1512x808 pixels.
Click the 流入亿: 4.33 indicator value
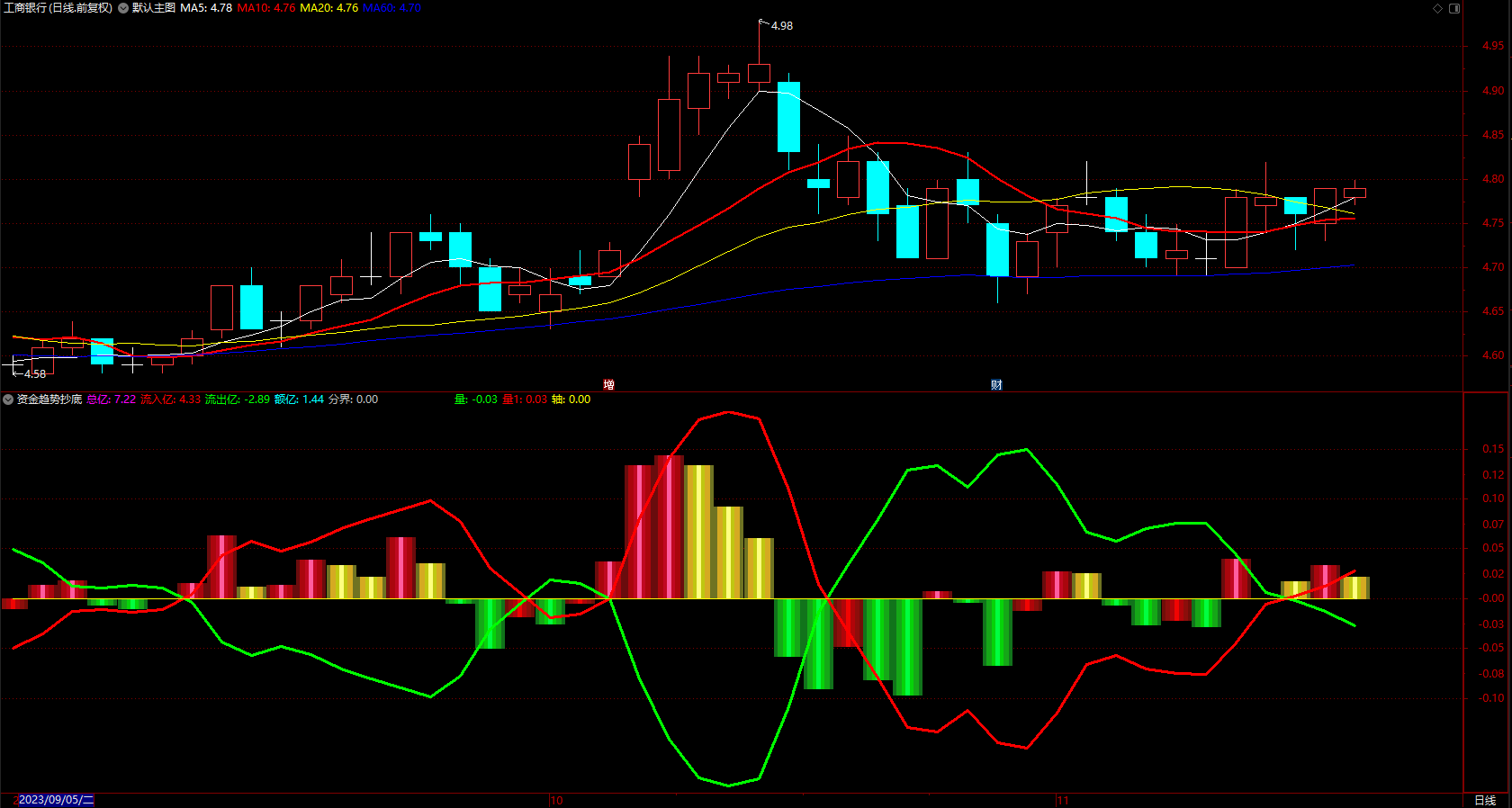tap(171, 400)
